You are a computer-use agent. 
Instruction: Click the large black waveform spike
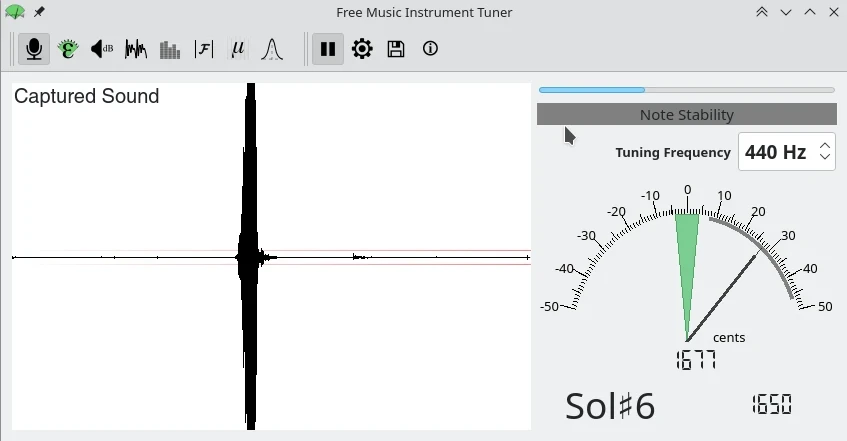click(x=250, y=257)
